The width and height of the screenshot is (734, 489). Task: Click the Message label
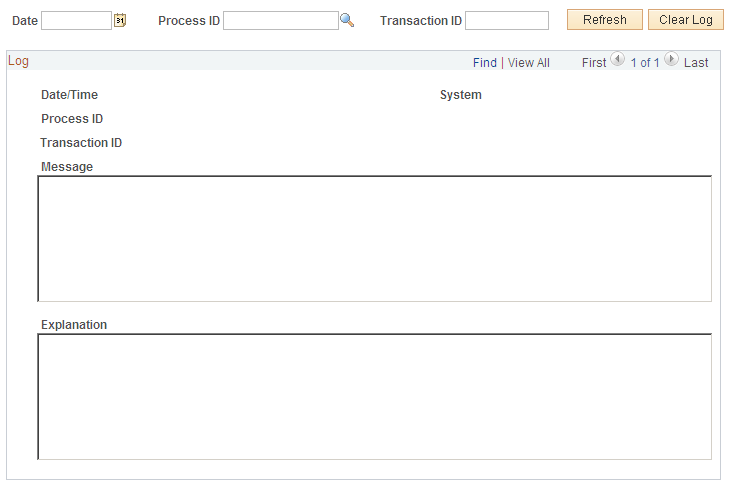[x=67, y=167]
